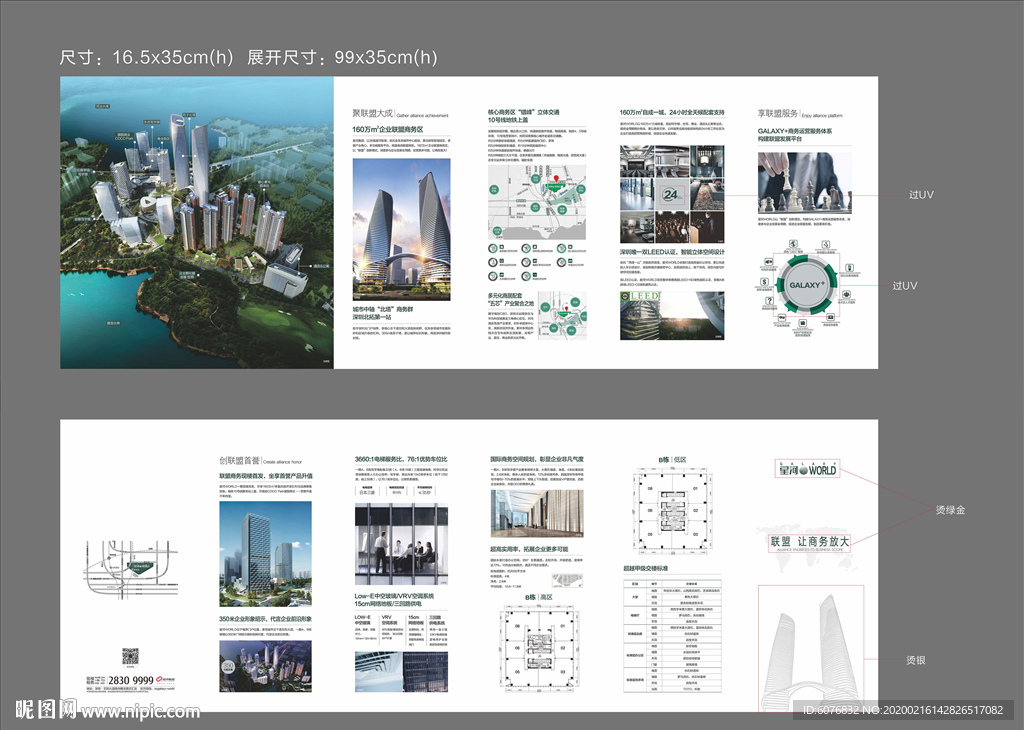The height and width of the screenshot is (730, 1024).
Task: Click the green LEED certification badge
Action: click(x=636, y=297)
